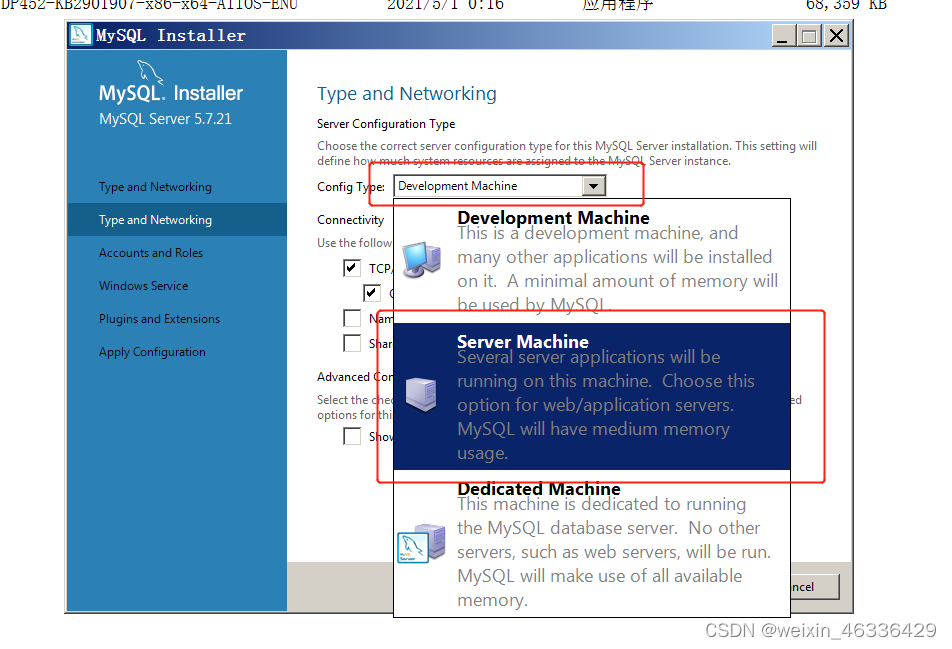Open the Config Type dropdown arrow
952x649 pixels.
593,186
